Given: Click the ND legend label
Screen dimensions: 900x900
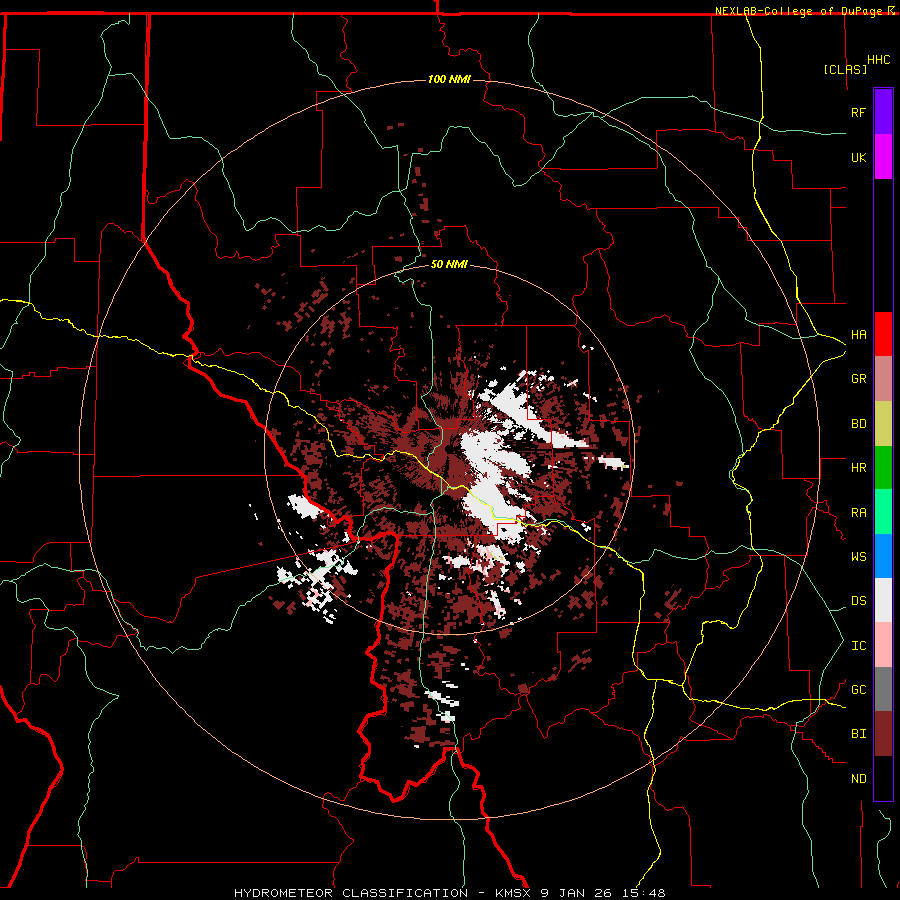Looking at the screenshot, I should pos(858,779).
